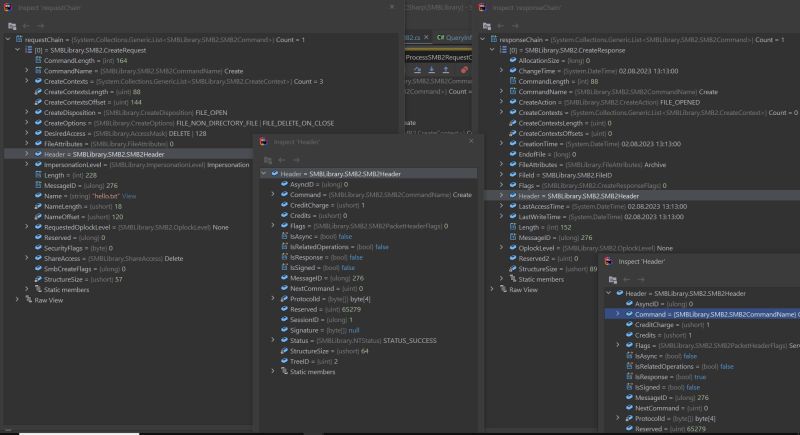Click the back arrow in the Inspect 'requestChain' toolbar
The width and height of the screenshot is (800, 435).
tap(26, 26)
